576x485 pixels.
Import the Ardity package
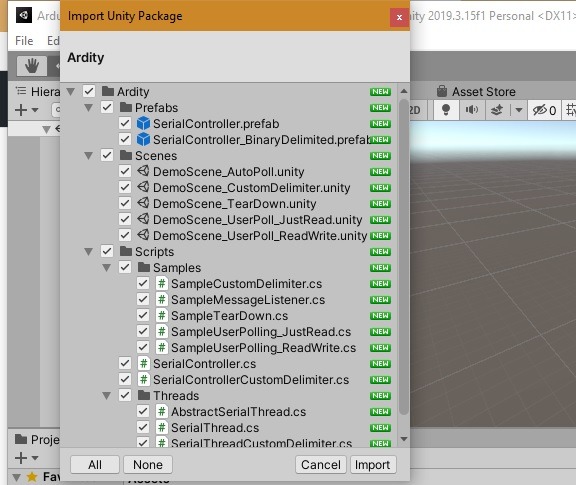coord(372,465)
